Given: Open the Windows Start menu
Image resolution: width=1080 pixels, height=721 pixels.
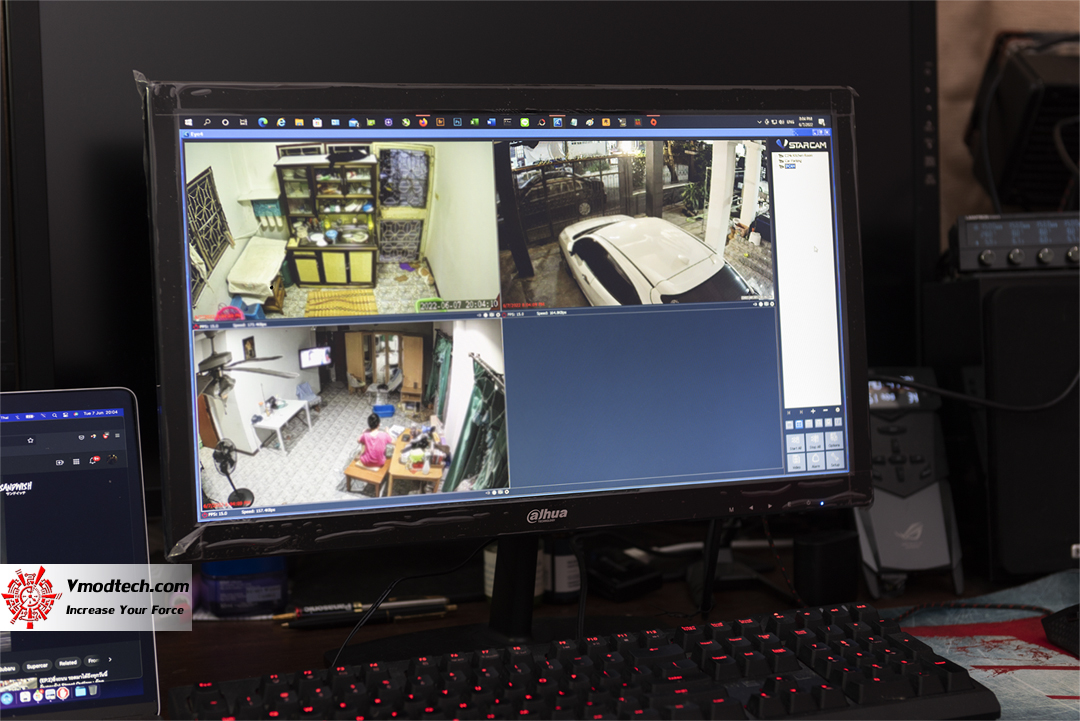Looking at the screenshot, I should point(188,122).
